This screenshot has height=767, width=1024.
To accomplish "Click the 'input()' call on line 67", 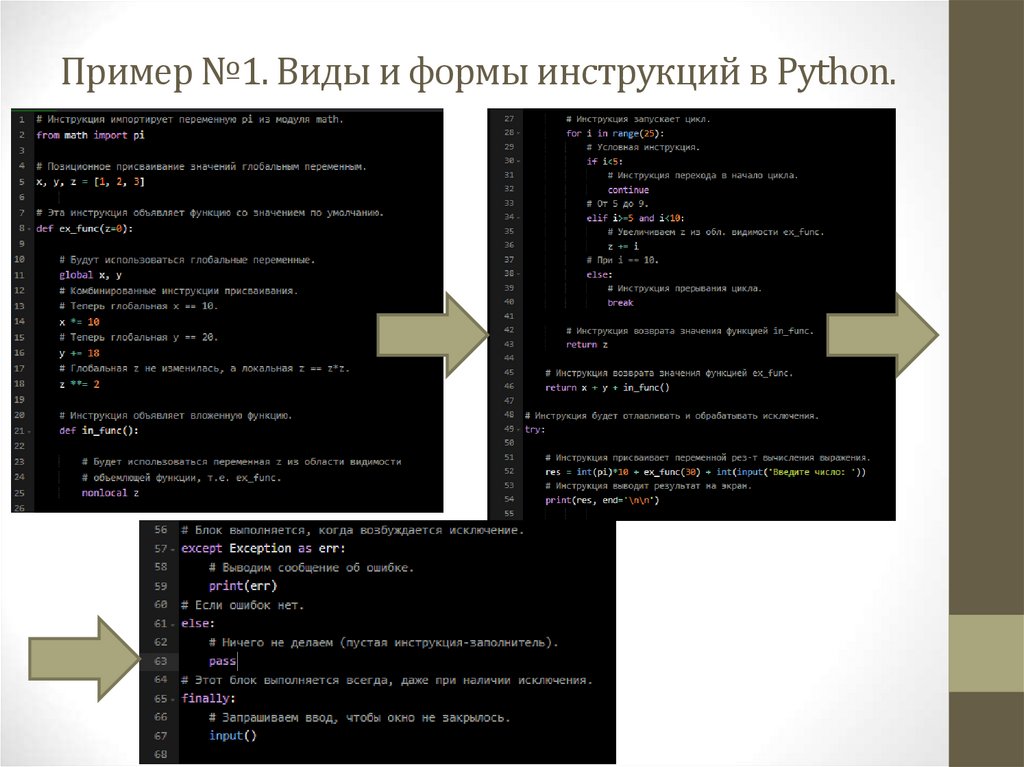I will point(232,736).
